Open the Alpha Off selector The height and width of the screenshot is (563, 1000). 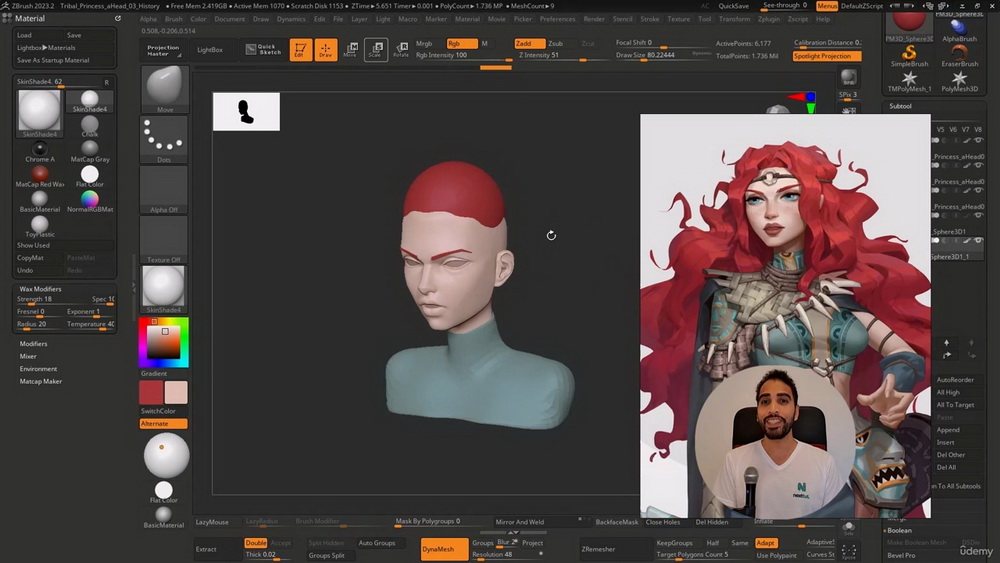click(164, 189)
